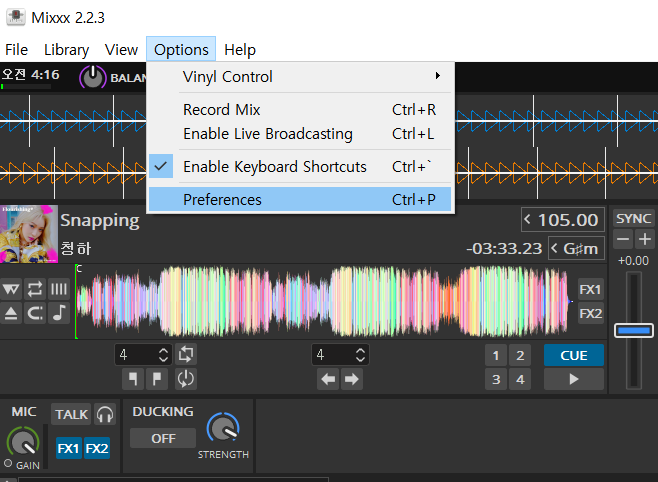Toggle FX1 on the deck
The height and width of the screenshot is (482, 658).
(x=590, y=289)
